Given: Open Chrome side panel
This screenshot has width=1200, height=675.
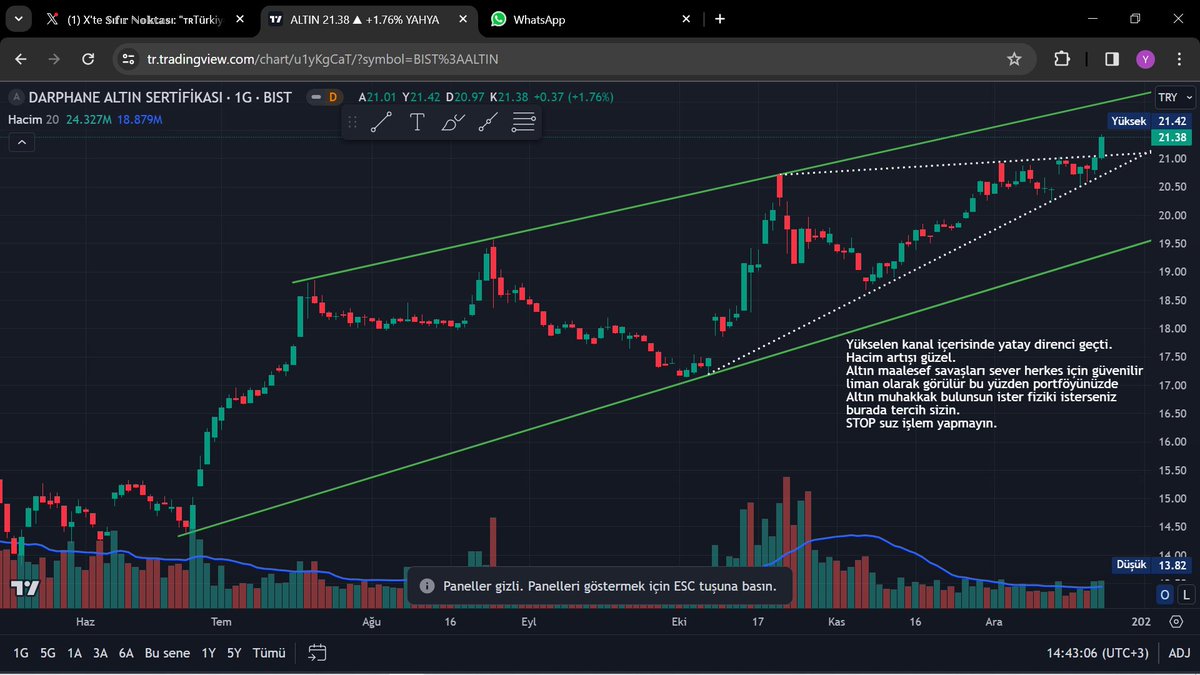Looking at the screenshot, I should pyautogui.click(x=1112, y=59).
